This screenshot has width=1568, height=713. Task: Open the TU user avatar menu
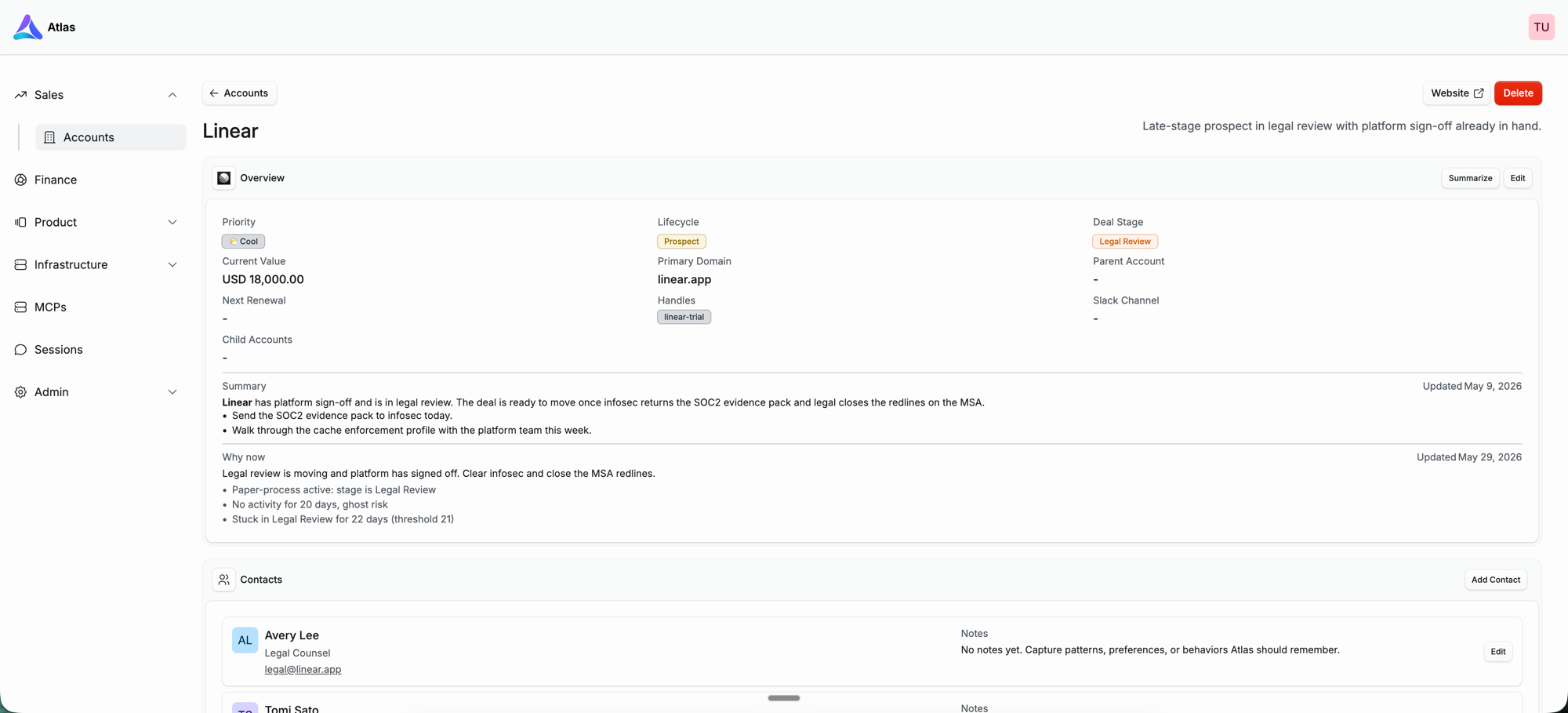(x=1541, y=27)
